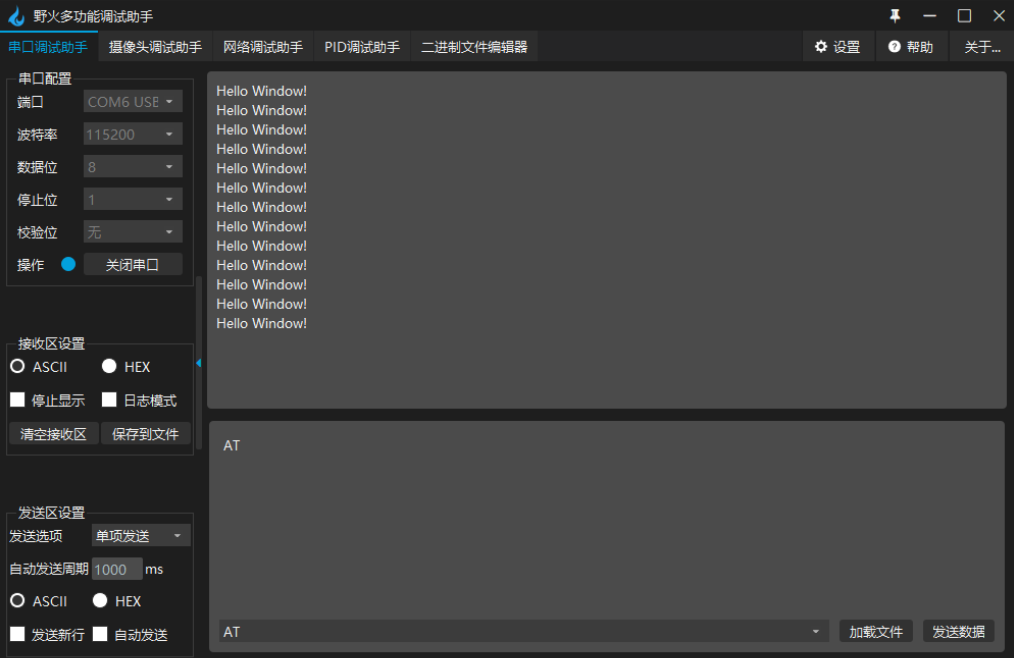Enable 停止显示 checkbox
Viewport: 1014px width, 658px height.
[x=17, y=400]
